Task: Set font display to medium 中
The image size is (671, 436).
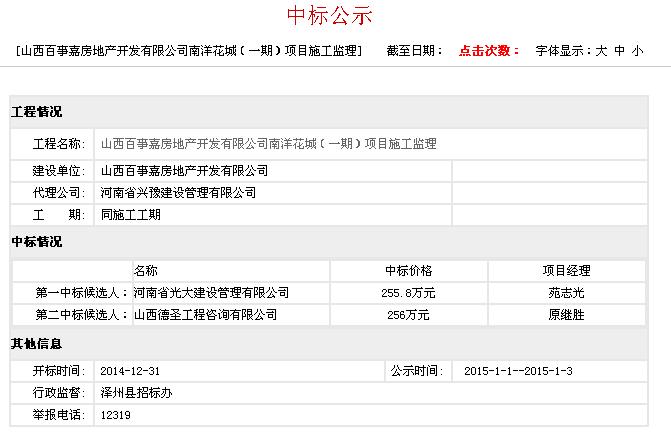Action: pyautogui.click(x=619, y=51)
